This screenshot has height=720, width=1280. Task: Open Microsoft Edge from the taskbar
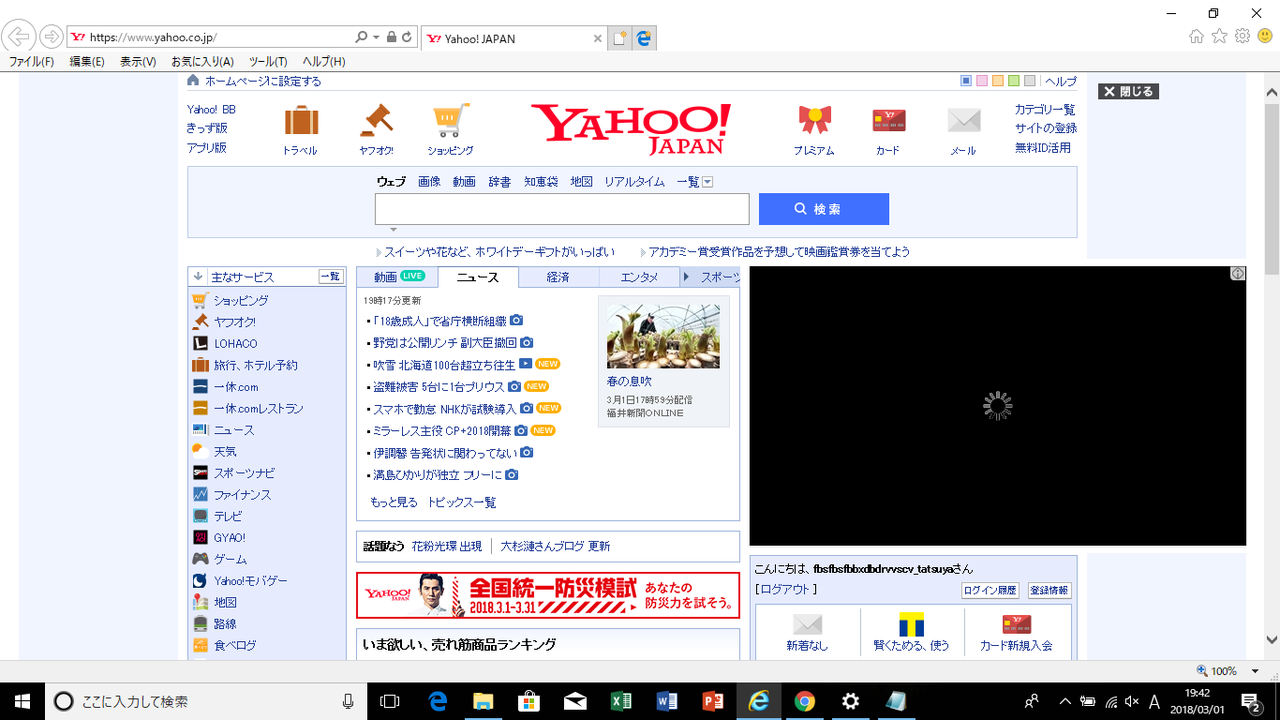coord(437,701)
